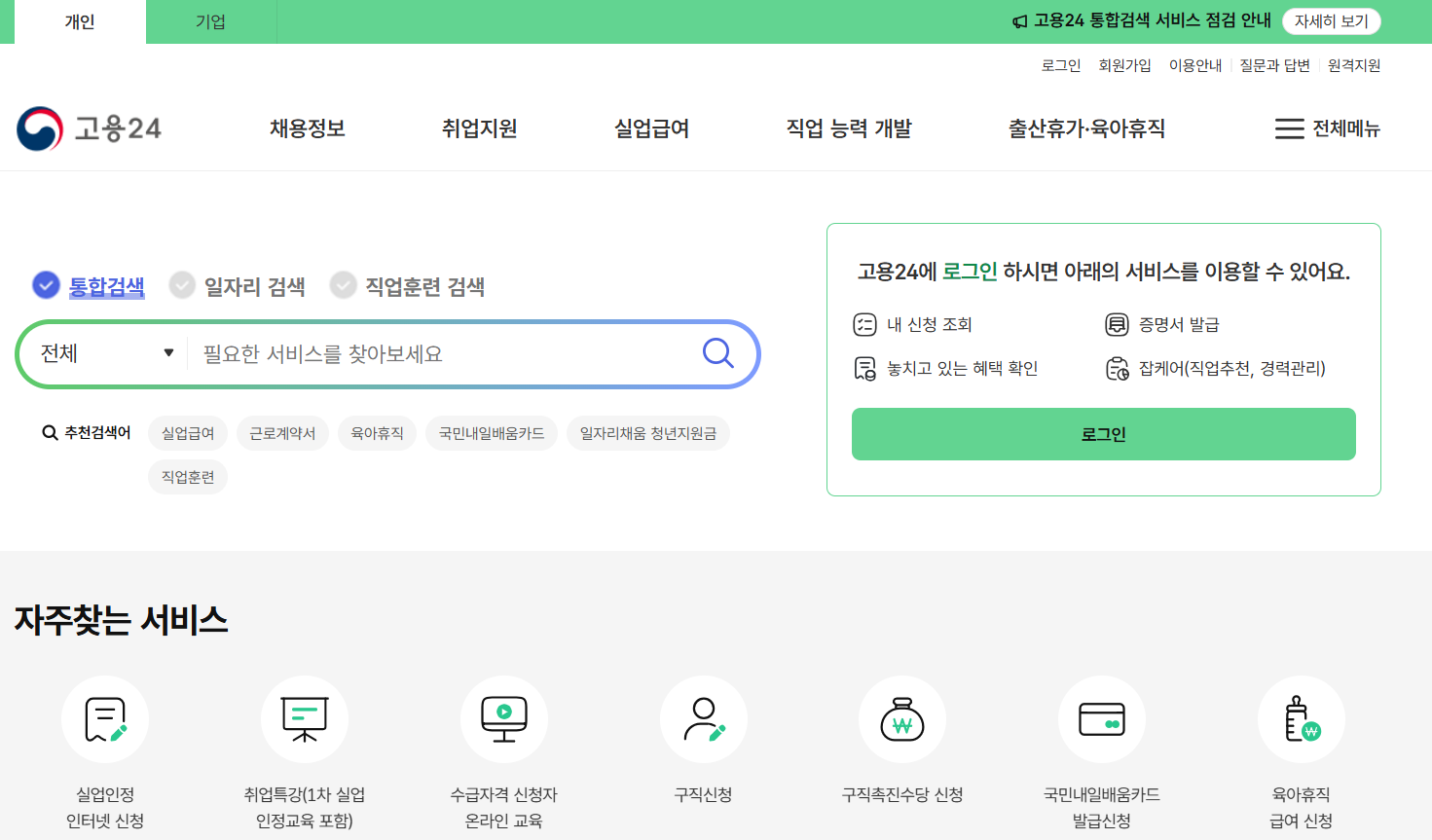Click the 일자리채움 청년지원금 keyword chip

point(648,433)
